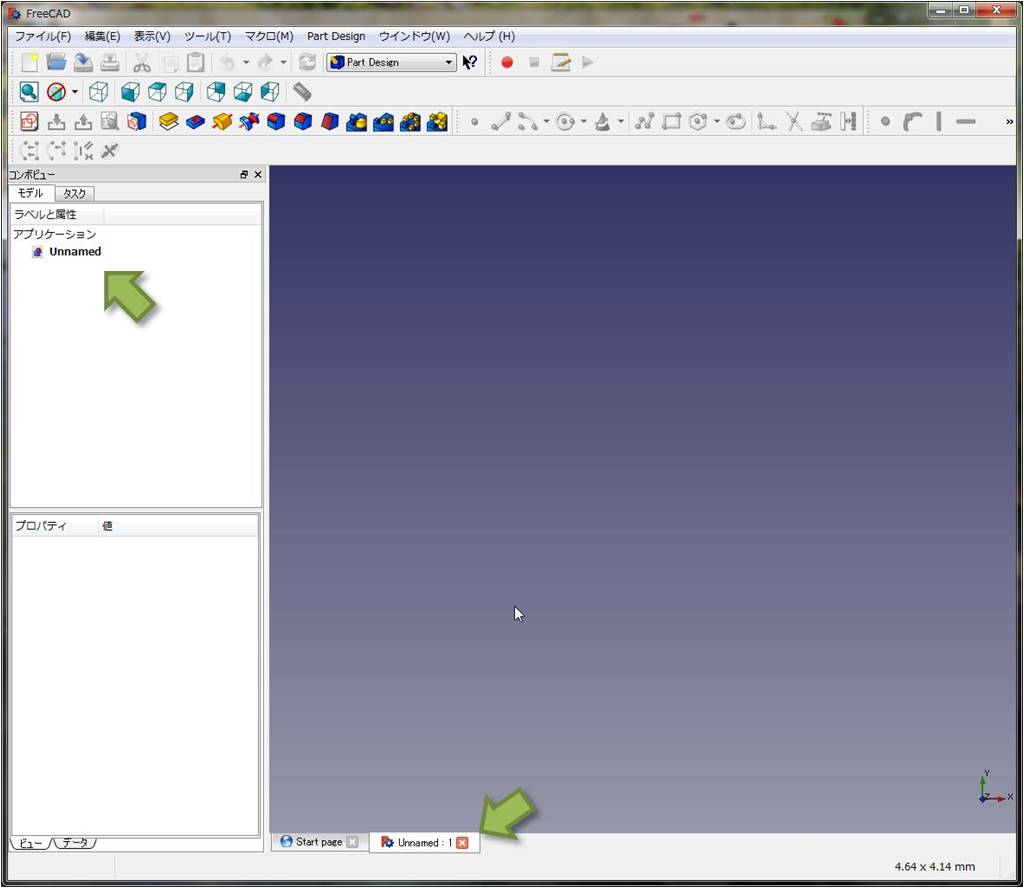Expand the Draw style dropdown arrow
The height and width of the screenshot is (888, 1024).
(x=75, y=92)
